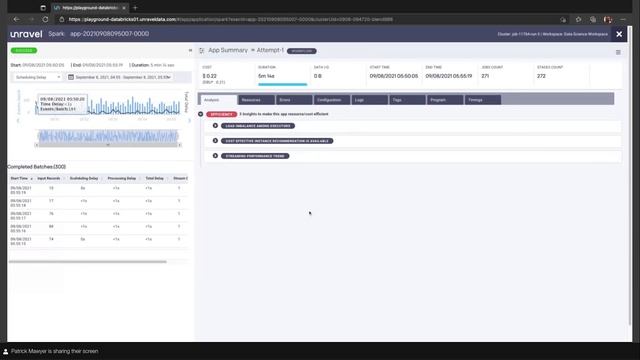Viewport: 640px width, 360px height.
Task: Select the Duration 5m 14s metric card
Action: tap(282, 75)
